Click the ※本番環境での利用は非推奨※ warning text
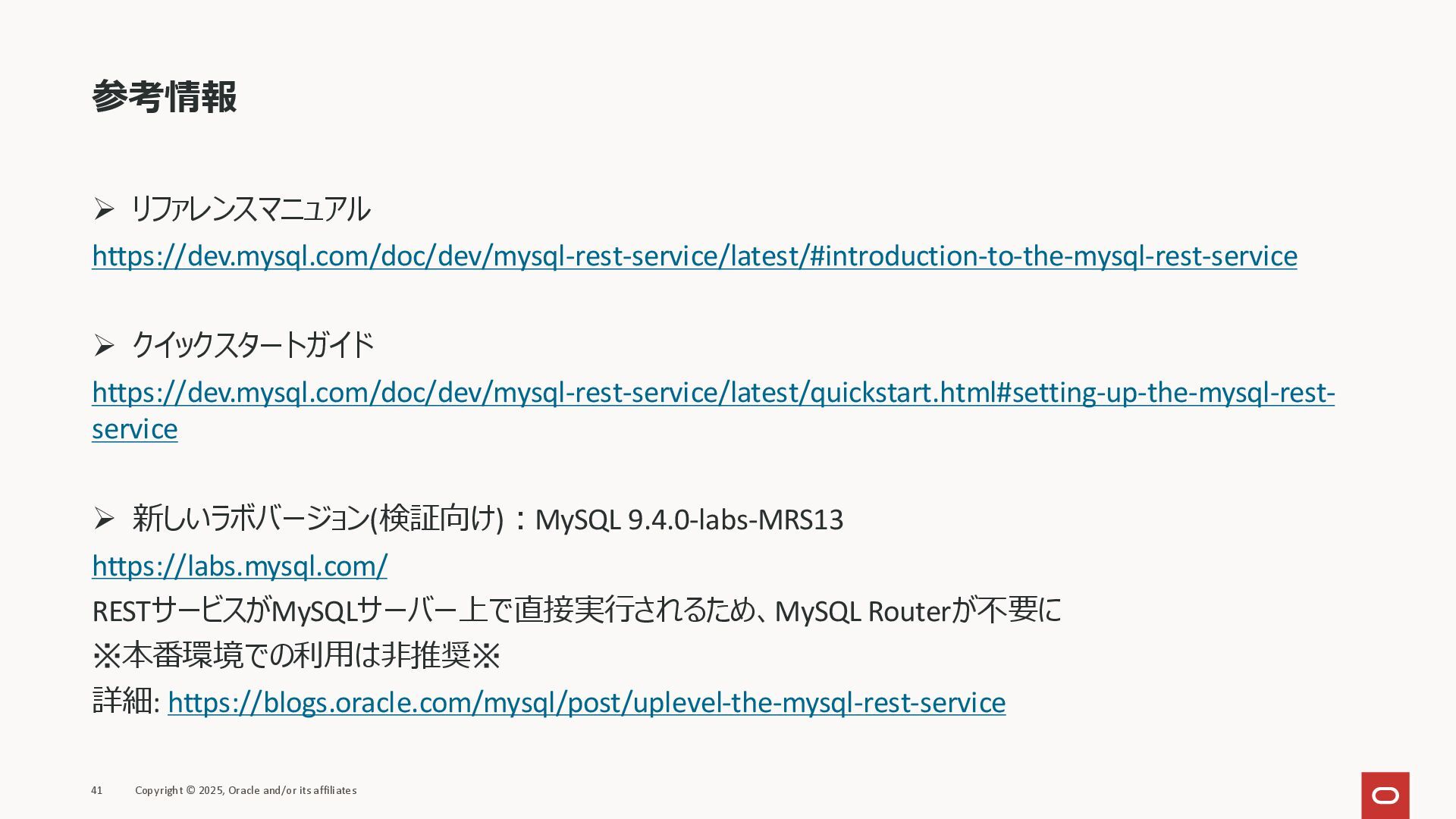 [296, 655]
